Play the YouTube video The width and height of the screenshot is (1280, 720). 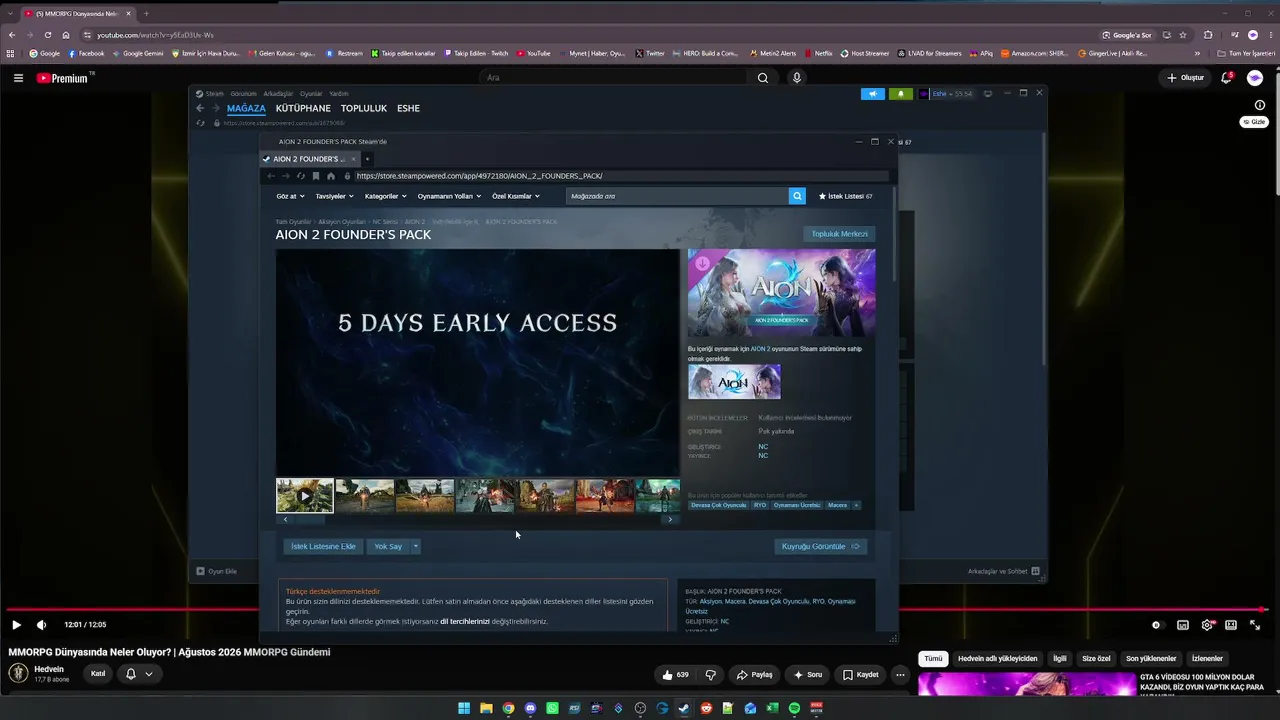pos(16,625)
